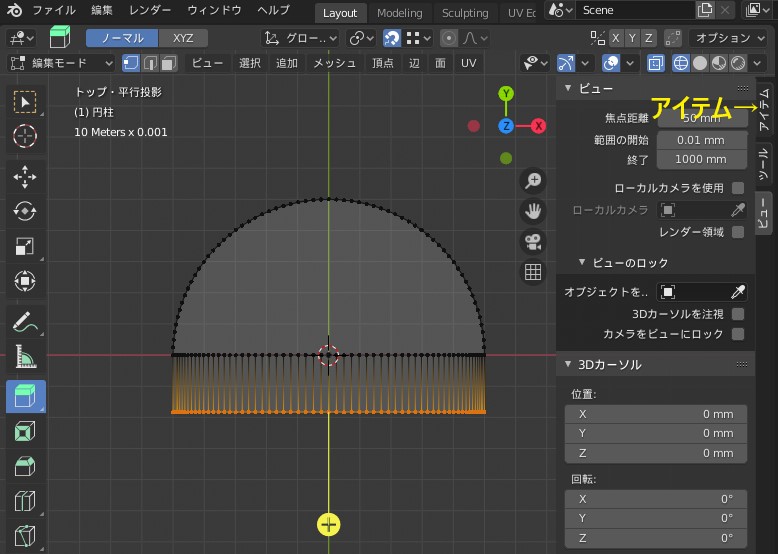Click the viewport zoom magnifier icon
778x554 pixels.
pos(533,181)
